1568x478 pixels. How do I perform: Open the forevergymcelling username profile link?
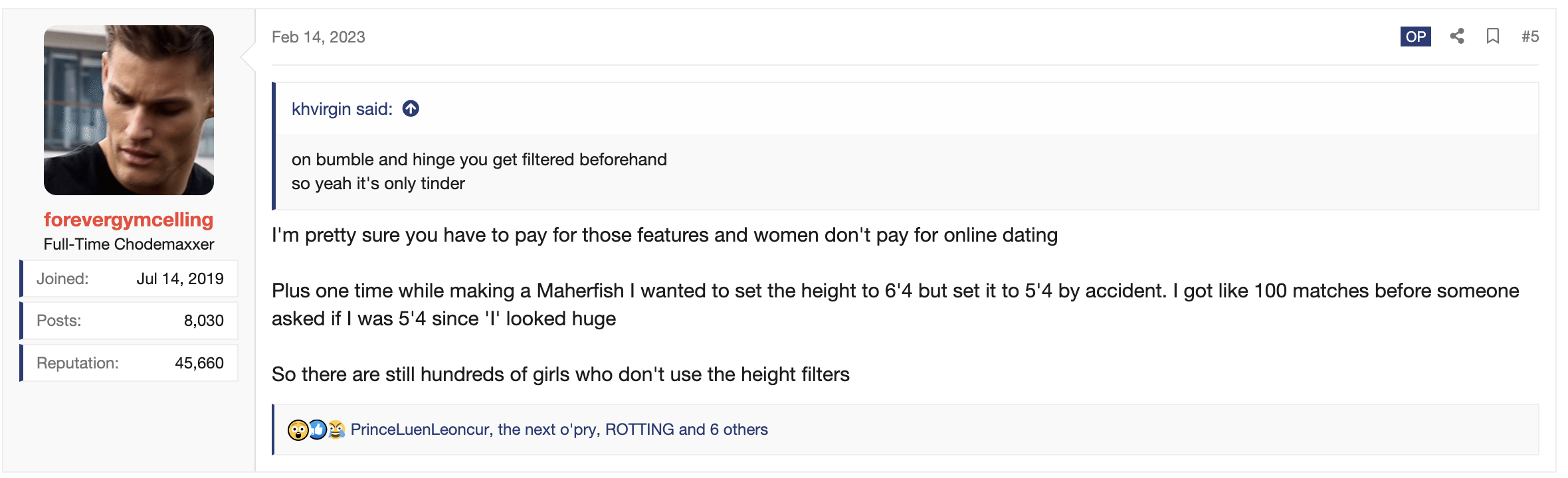point(128,220)
